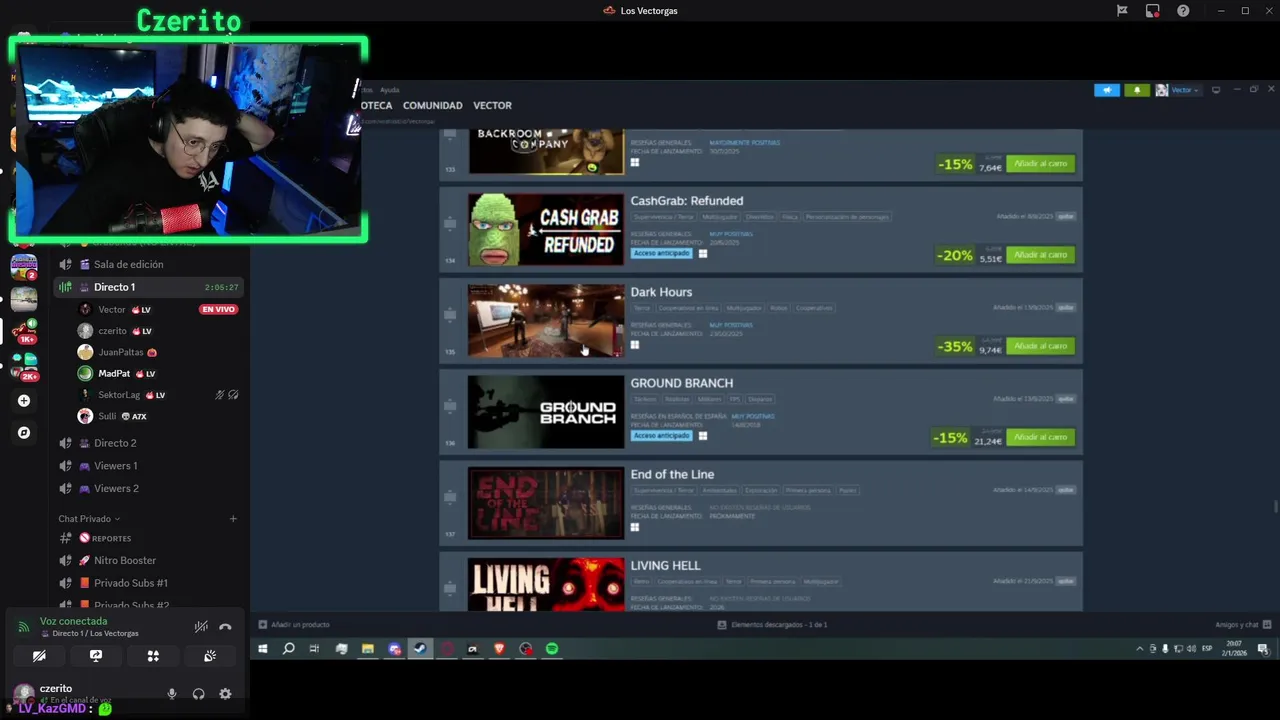This screenshot has width=1280, height=720.
Task: Open Steam notifications bell
Action: pos(1137,90)
